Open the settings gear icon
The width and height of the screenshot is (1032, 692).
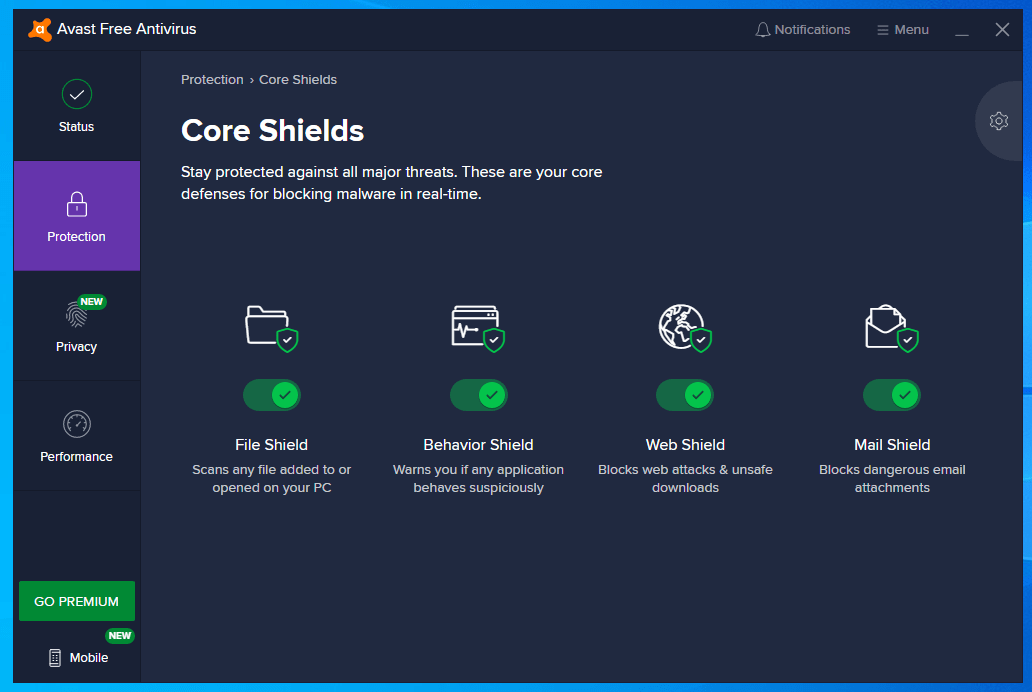998,121
